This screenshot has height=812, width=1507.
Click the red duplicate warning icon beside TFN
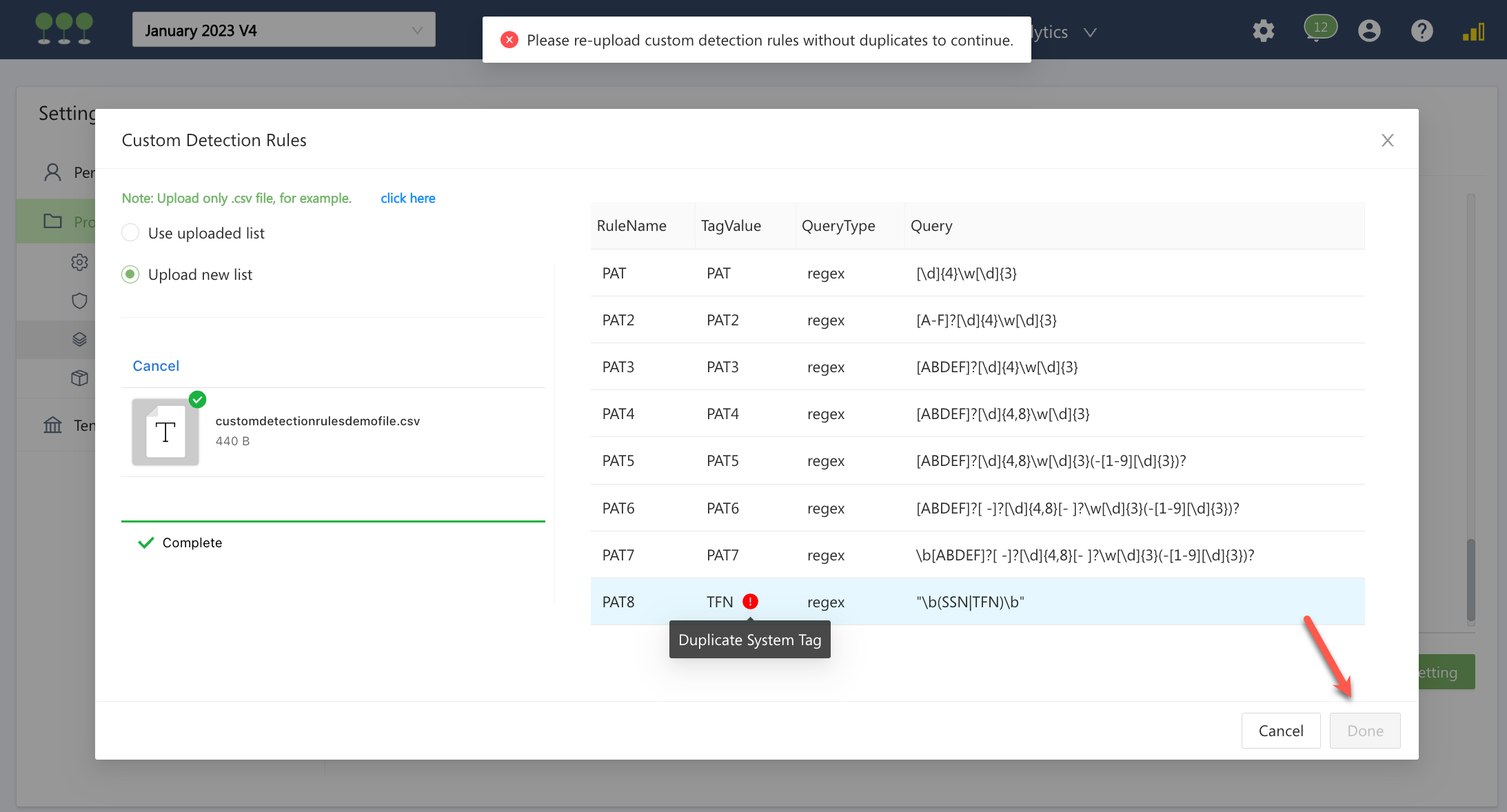[x=750, y=602]
